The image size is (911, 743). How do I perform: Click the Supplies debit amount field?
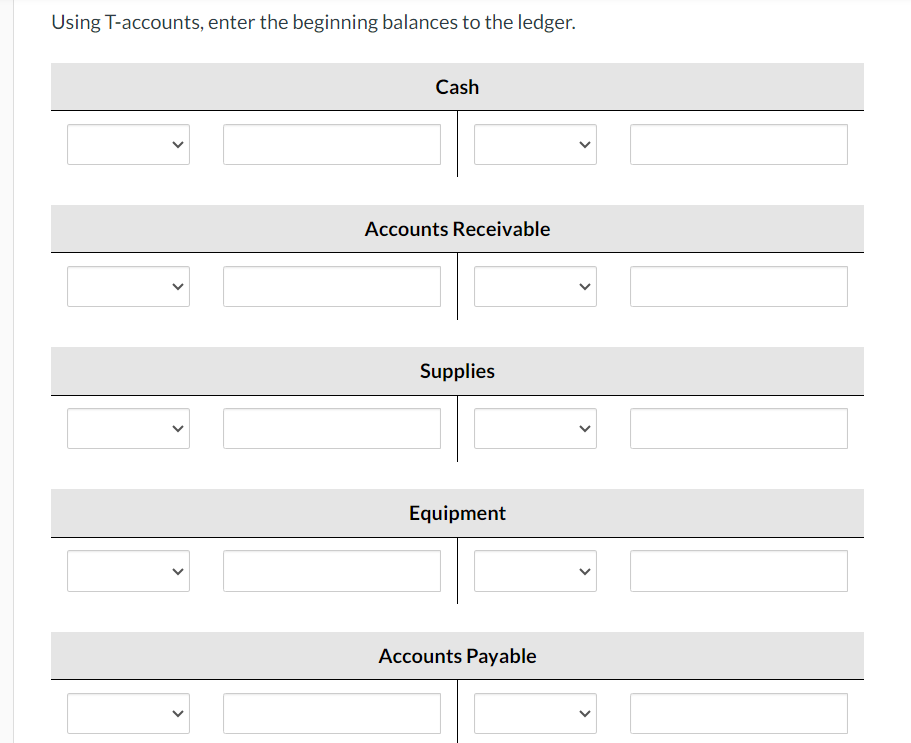[331, 428]
